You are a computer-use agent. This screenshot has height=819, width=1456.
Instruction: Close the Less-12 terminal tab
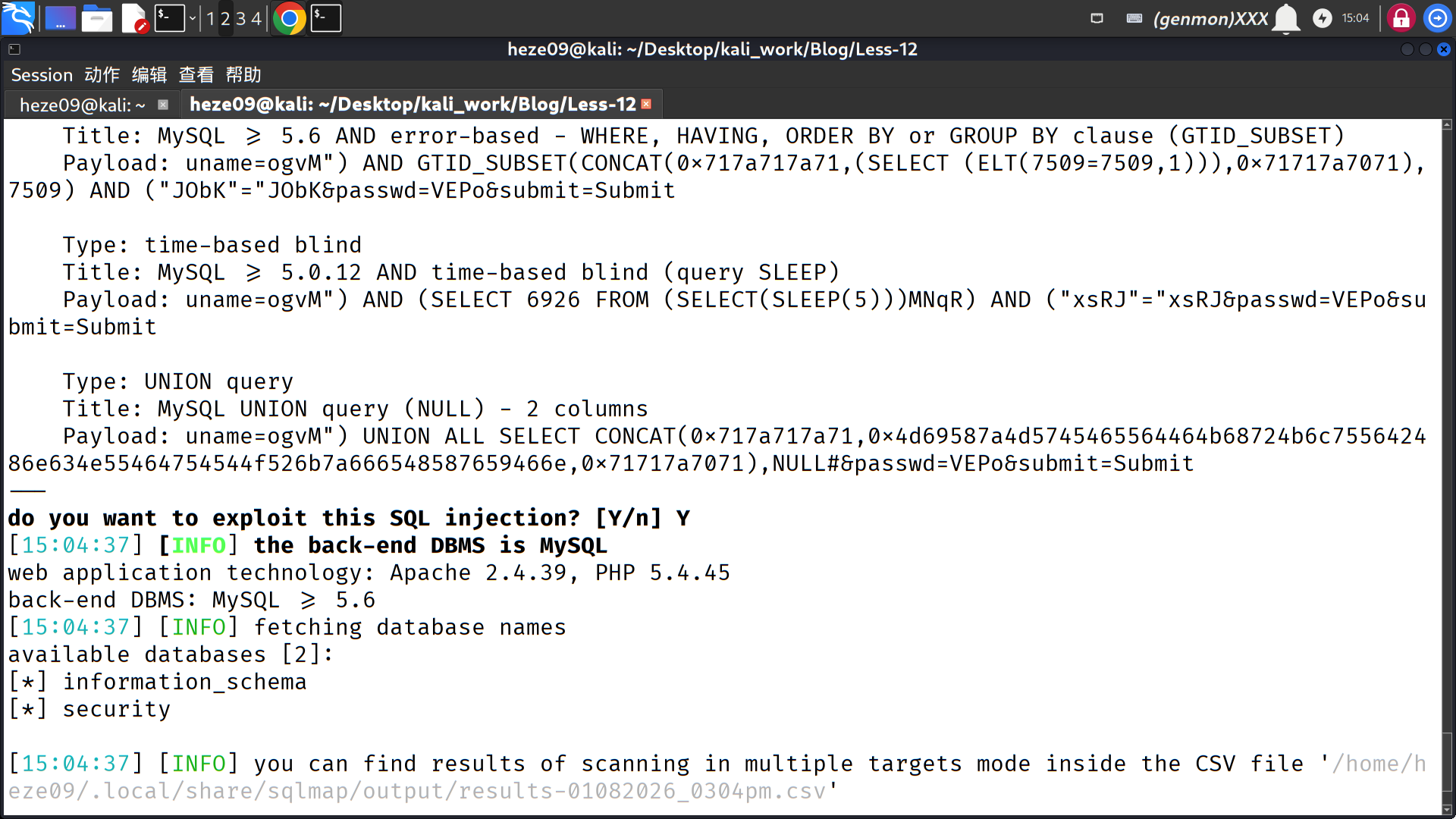(x=646, y=104)
